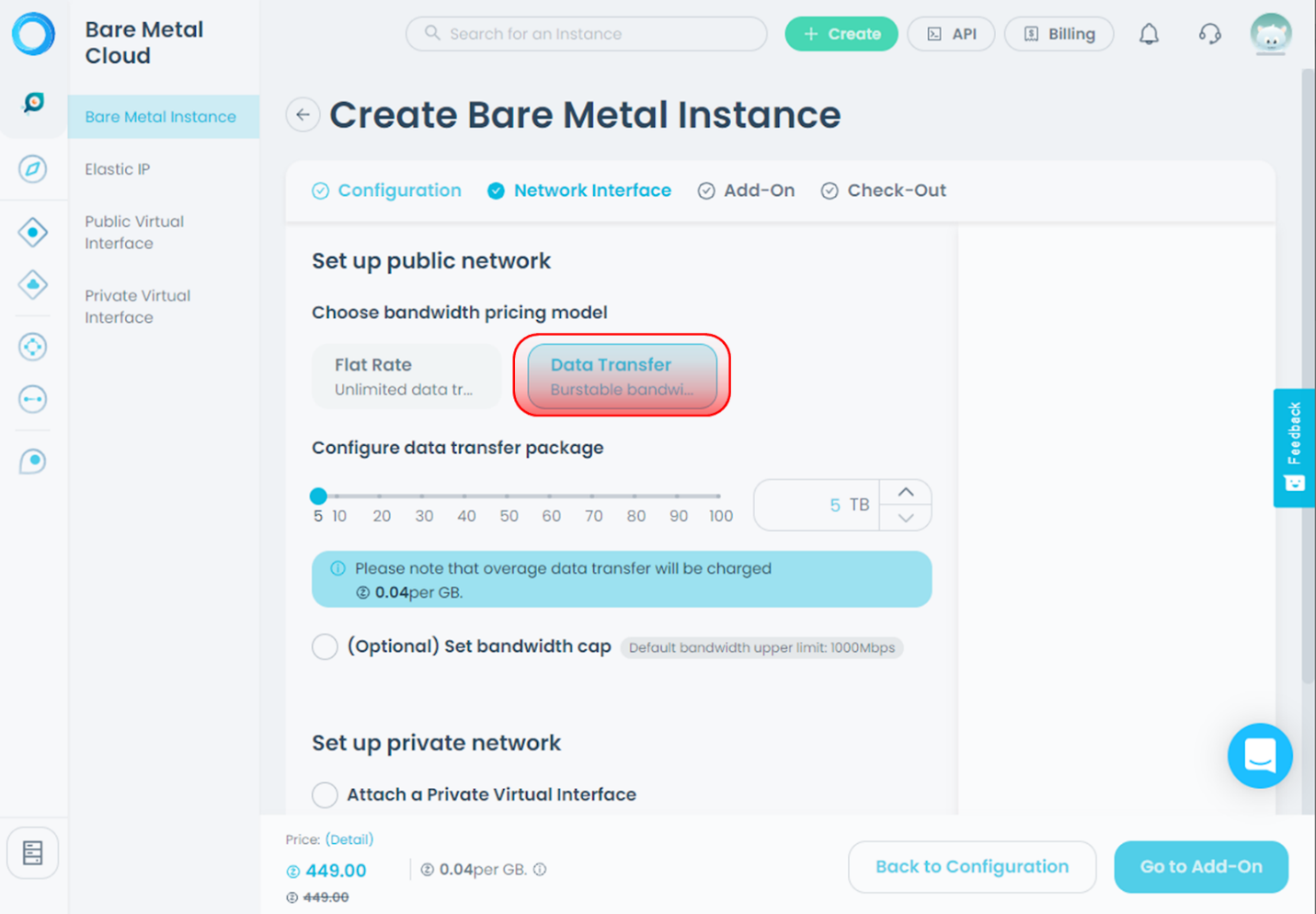Click the Private Virtual Interface cloud-diamond icon
This screenshot has width=1316, height=914.
[x=32, y=285]
